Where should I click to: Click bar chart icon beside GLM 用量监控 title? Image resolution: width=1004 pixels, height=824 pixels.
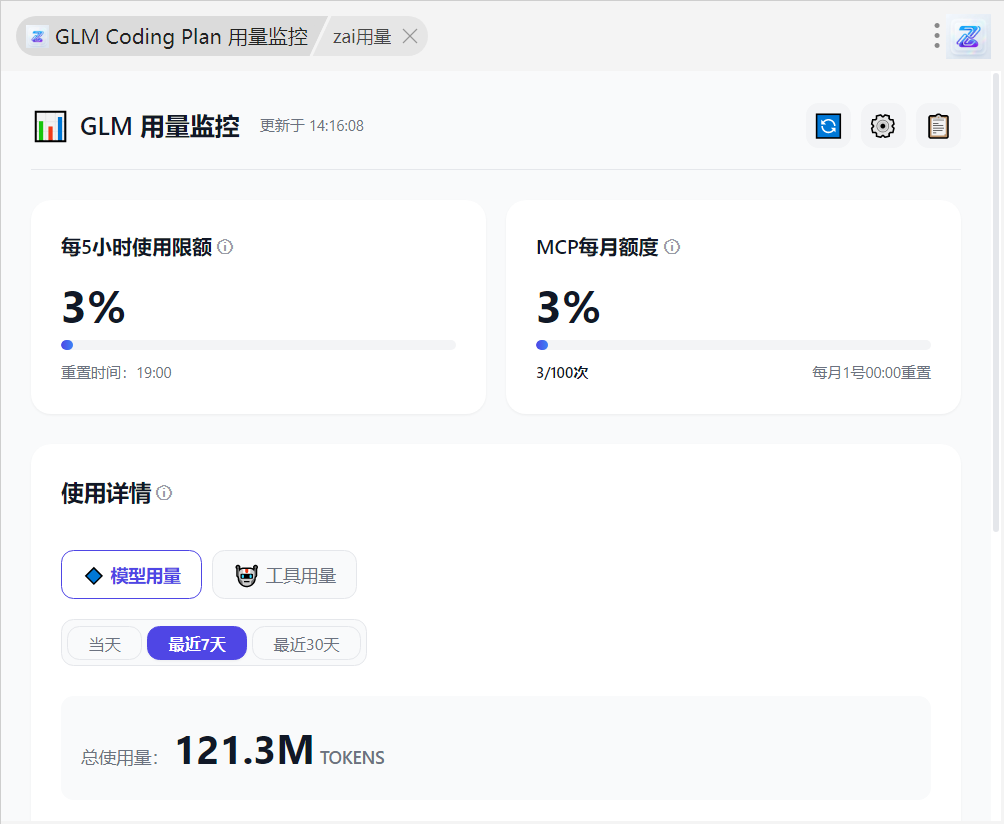(x=50, y=127)
